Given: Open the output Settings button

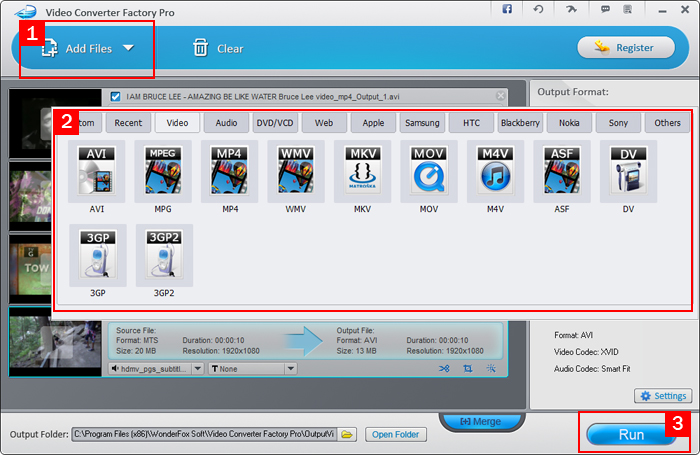Looking at the screenshot, I should click(663, 396).
